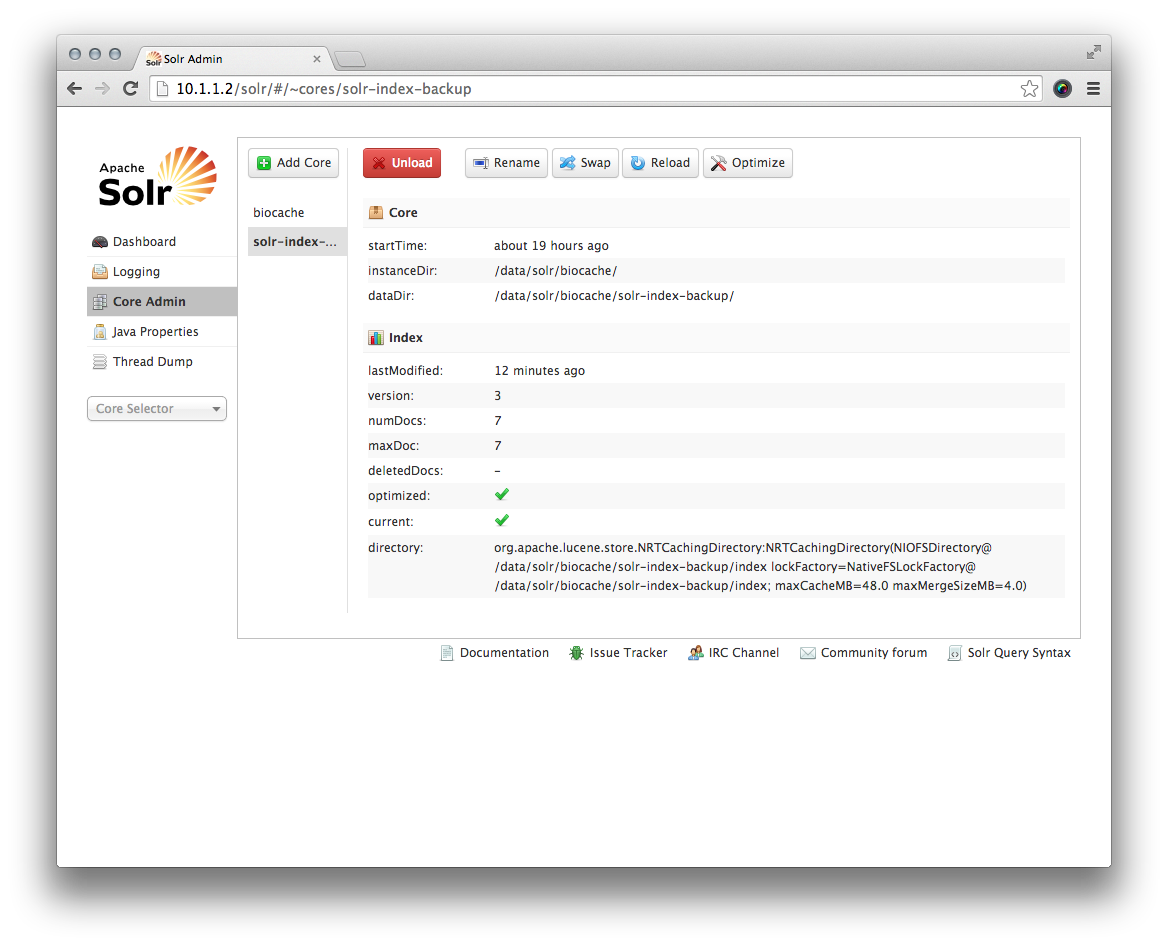Click the Issue Tracker bug icon
Screen dimensions: 1168x946
[x=577, y=653]
